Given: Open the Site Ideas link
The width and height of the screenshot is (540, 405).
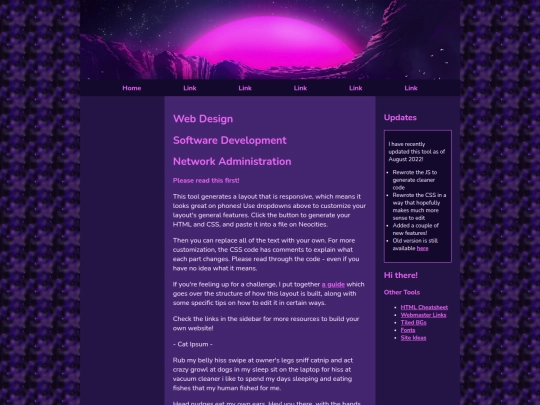Looking at the screenshot, I should [x=413, y=338].
